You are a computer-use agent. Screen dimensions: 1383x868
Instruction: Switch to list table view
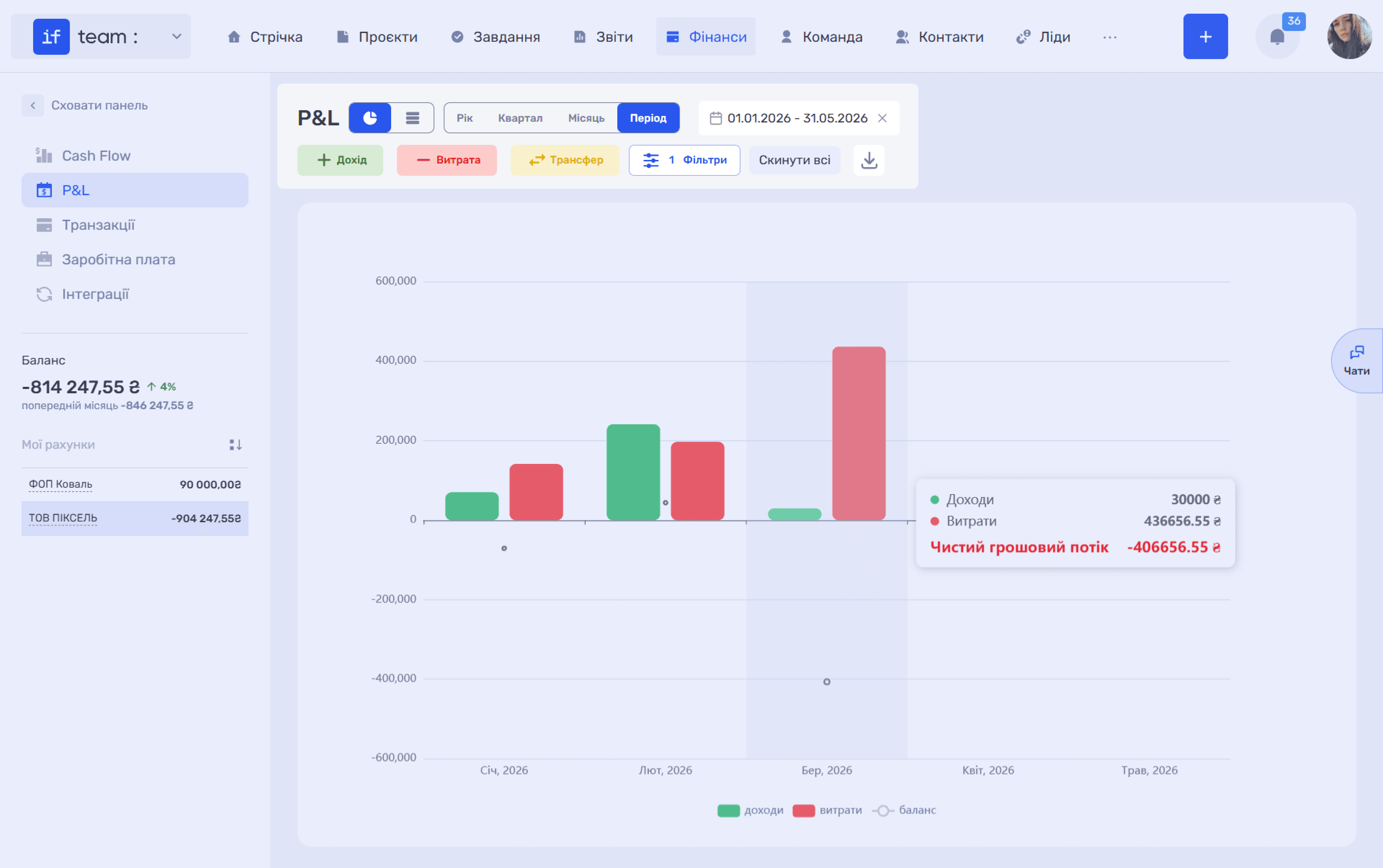pyautogui.click(x=412, y=118)
